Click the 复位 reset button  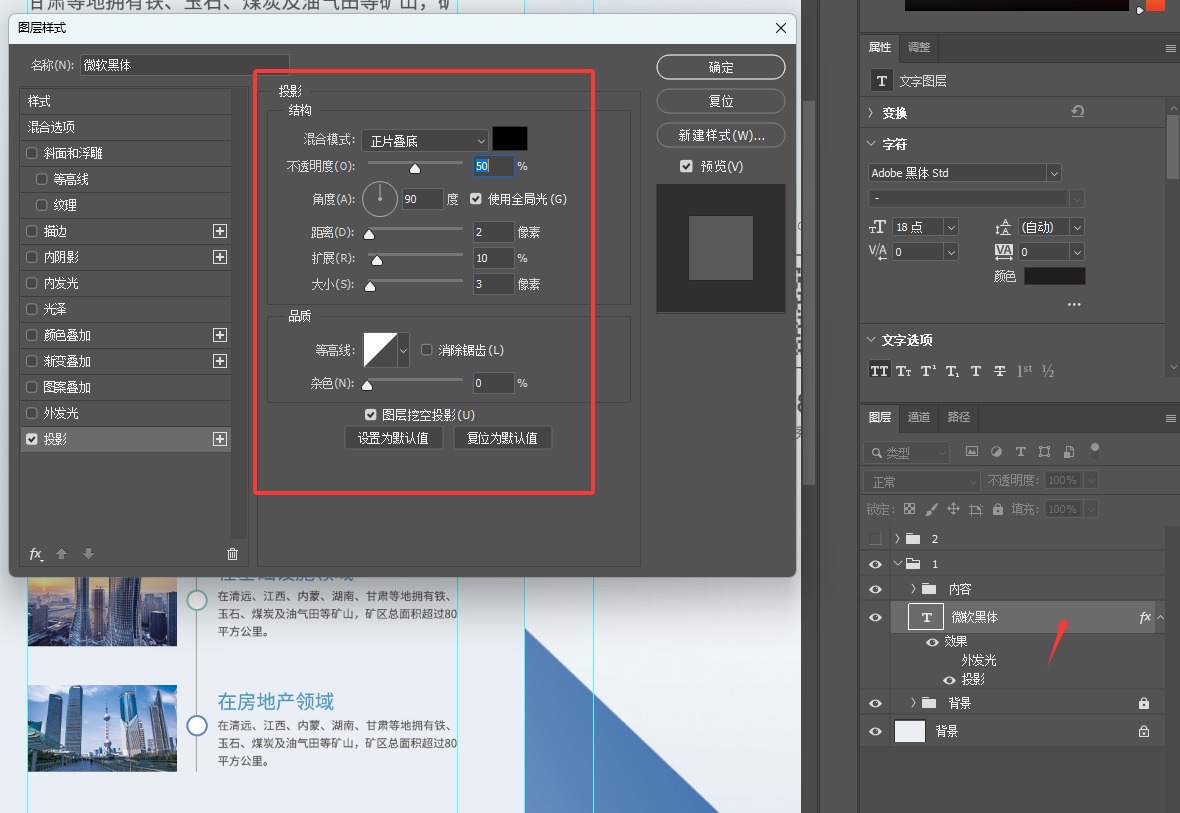pyautogui.click(x=721, y=101)
